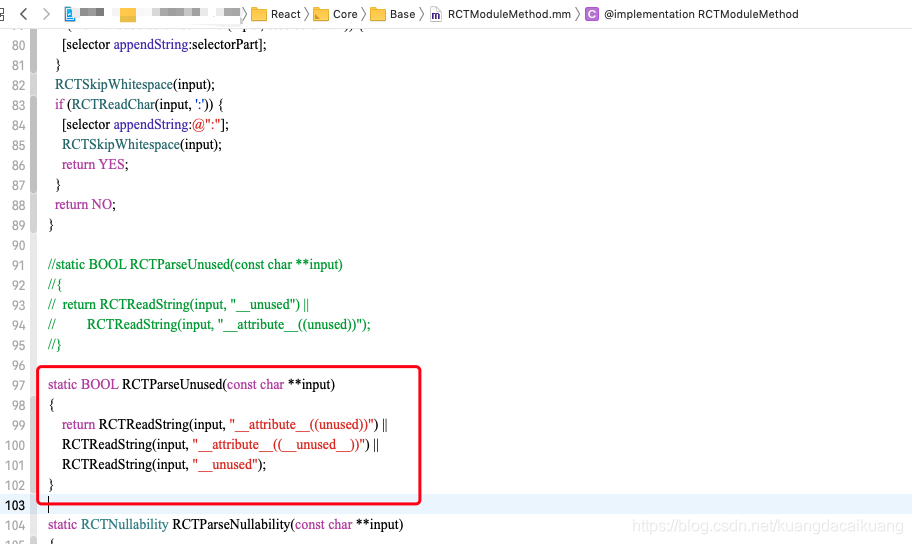Click line number 97 in the gutter

coord(18,386)
